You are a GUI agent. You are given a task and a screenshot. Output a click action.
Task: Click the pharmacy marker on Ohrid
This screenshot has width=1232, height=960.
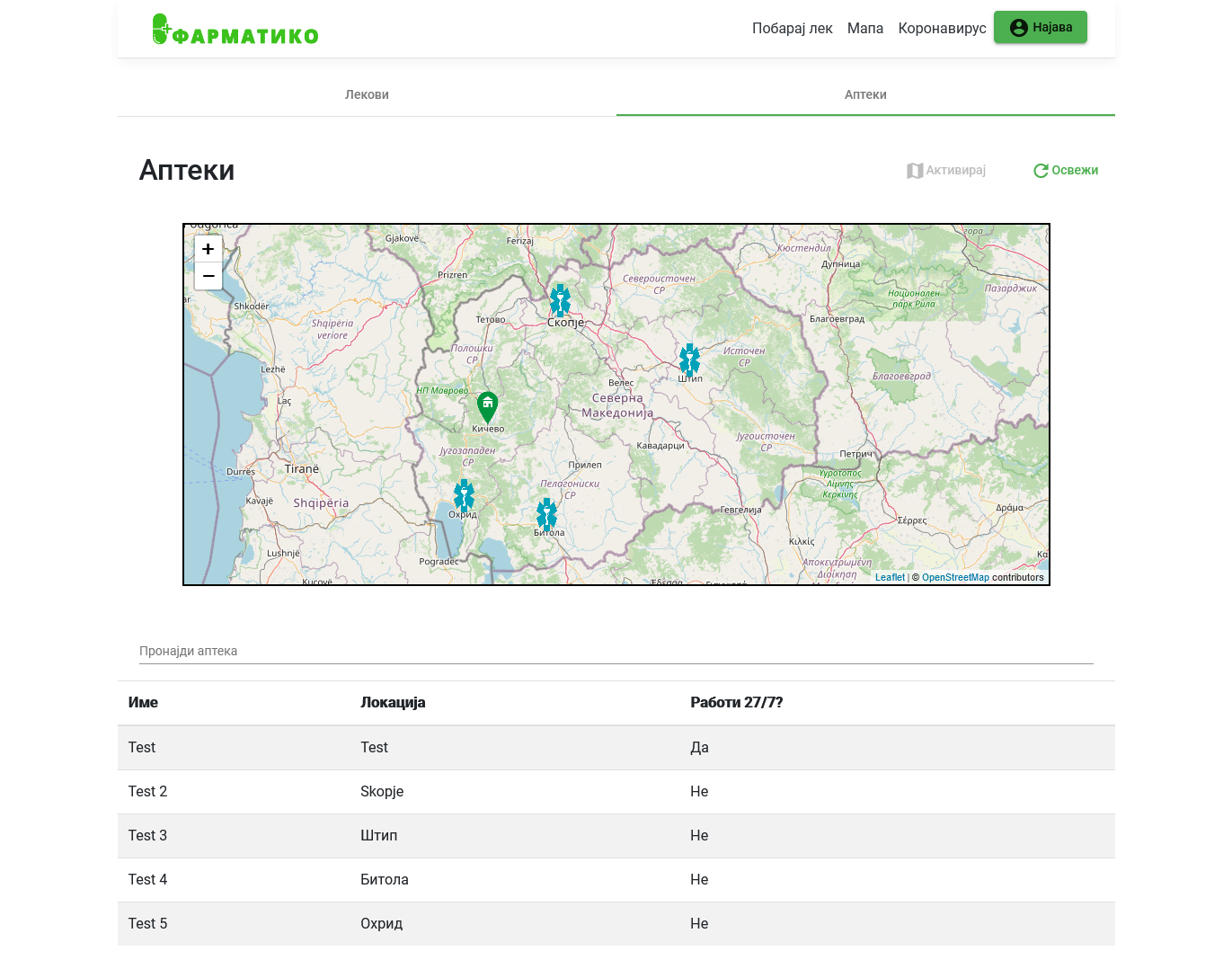(x=464, y=495)
